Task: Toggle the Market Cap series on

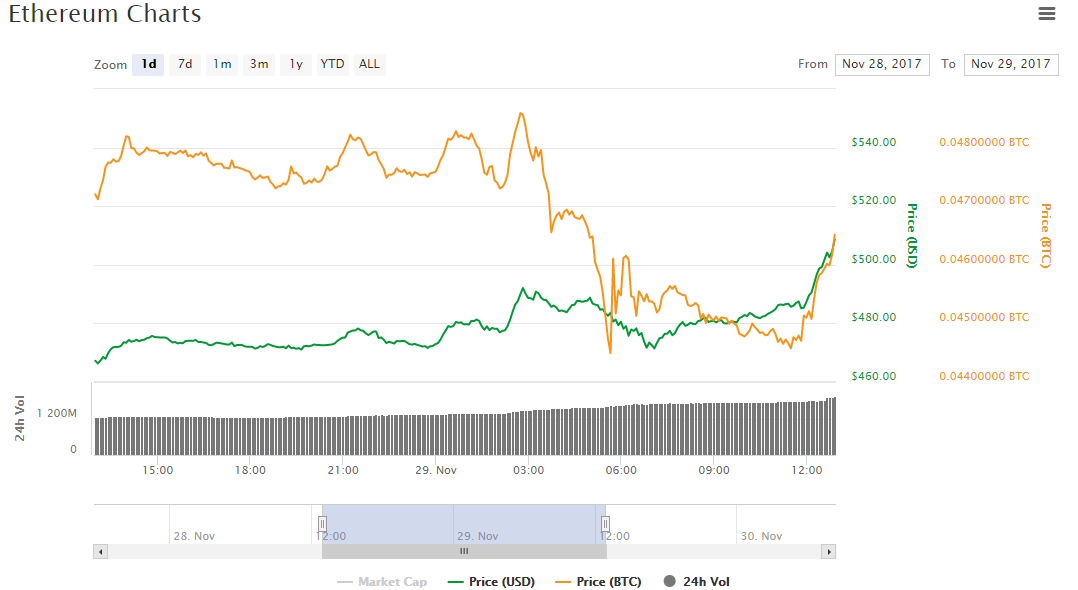Action: [x=384, y=581]
